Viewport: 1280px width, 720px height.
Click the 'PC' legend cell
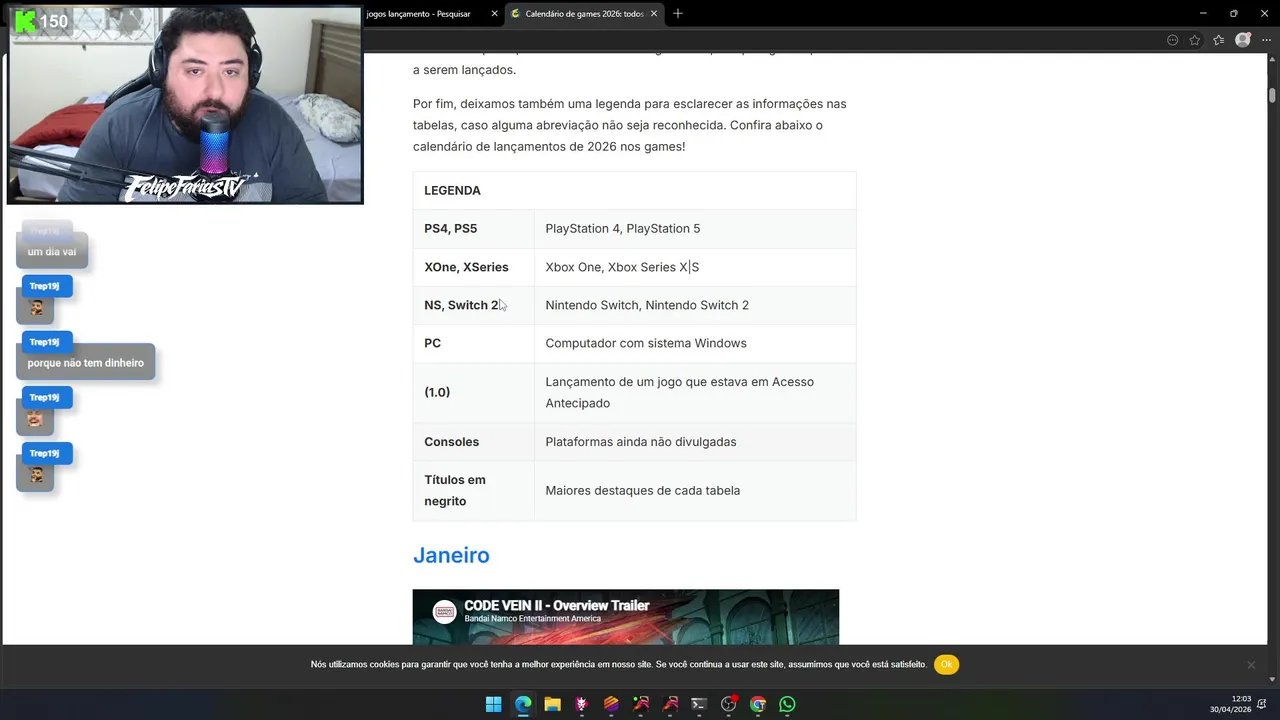(473, 343)
